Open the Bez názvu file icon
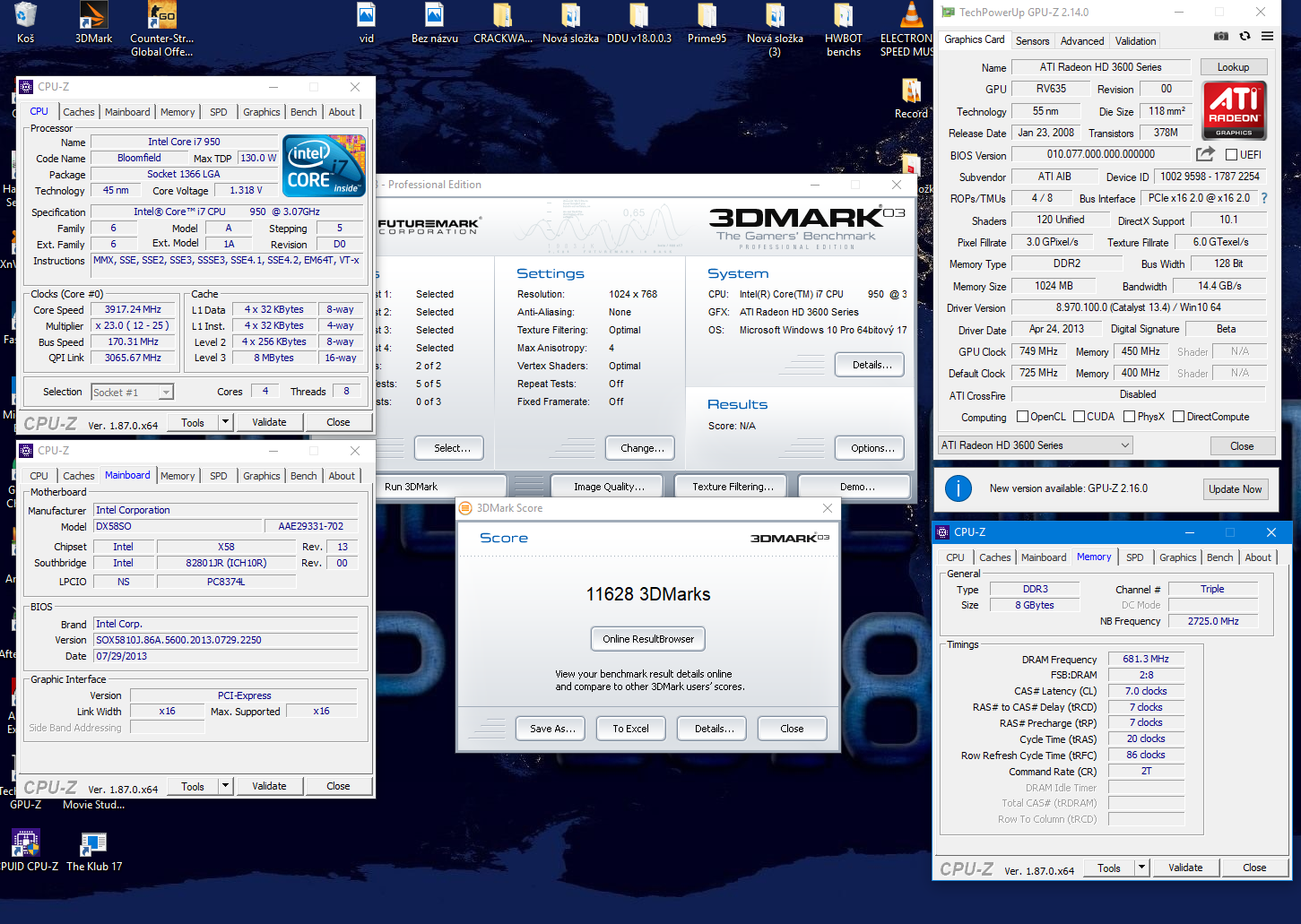This screenshot has height=924, width=1301. [x=434, y=23]
